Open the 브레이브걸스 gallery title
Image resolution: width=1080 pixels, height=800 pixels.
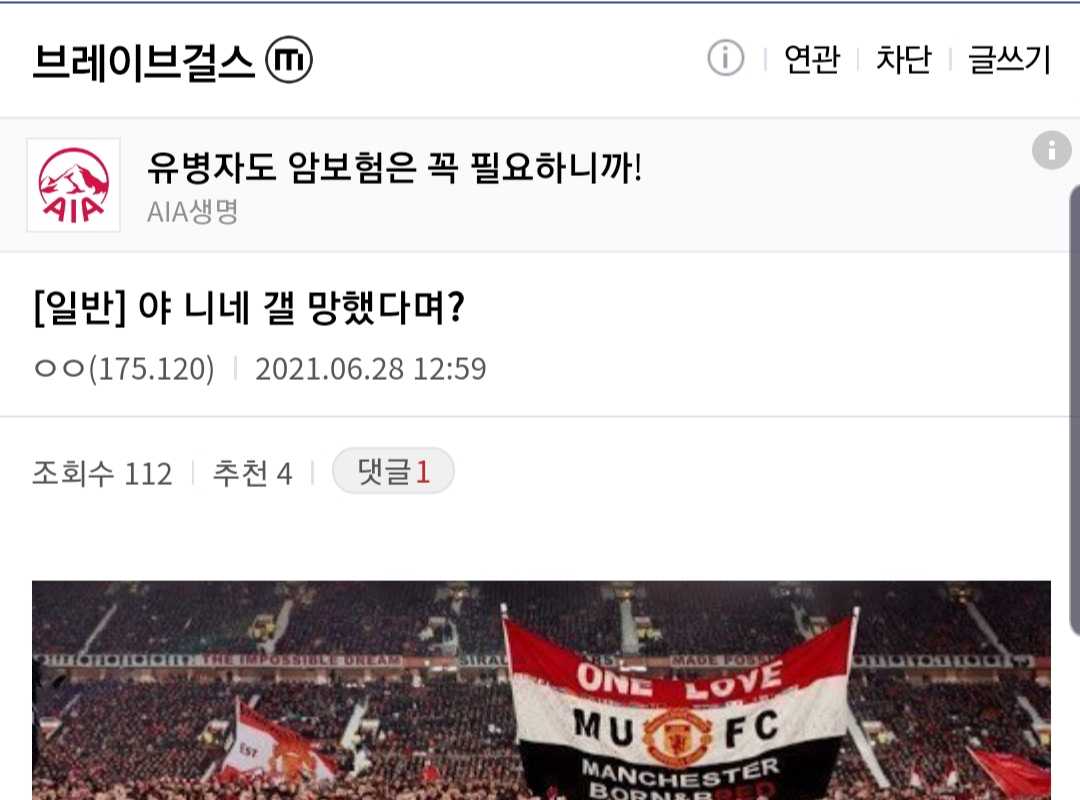click(144, 61)
